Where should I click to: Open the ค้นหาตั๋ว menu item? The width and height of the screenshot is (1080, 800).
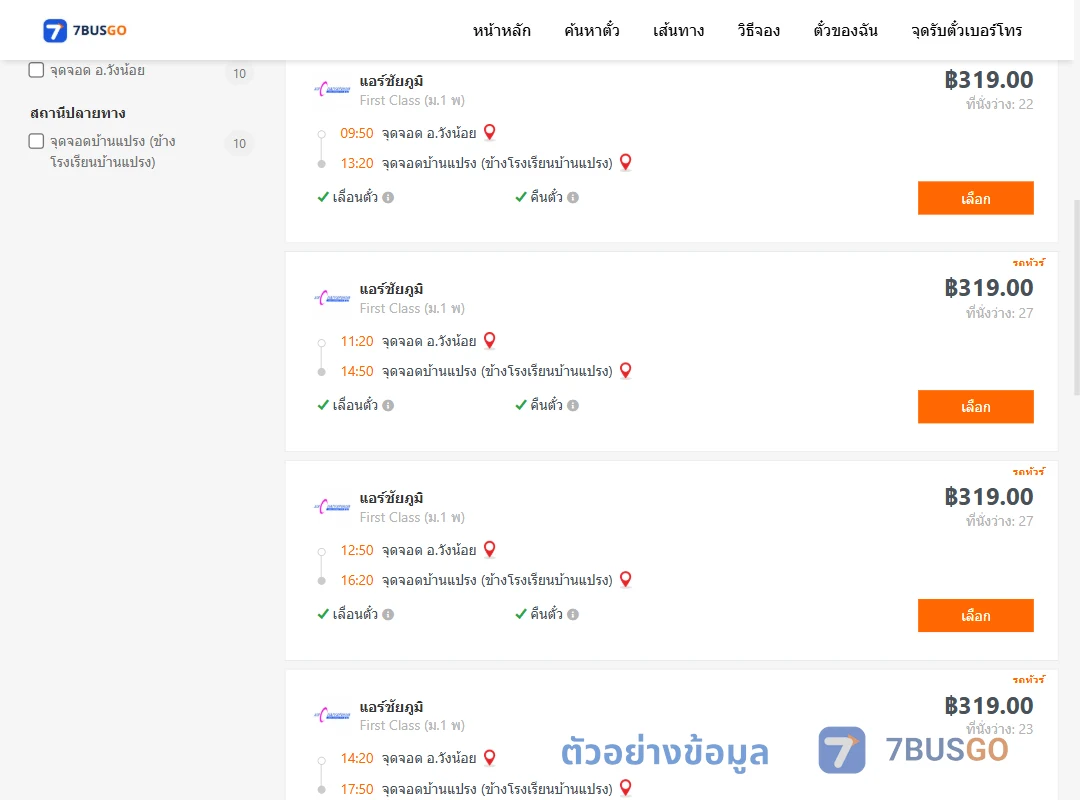click(x=592, y=30)
